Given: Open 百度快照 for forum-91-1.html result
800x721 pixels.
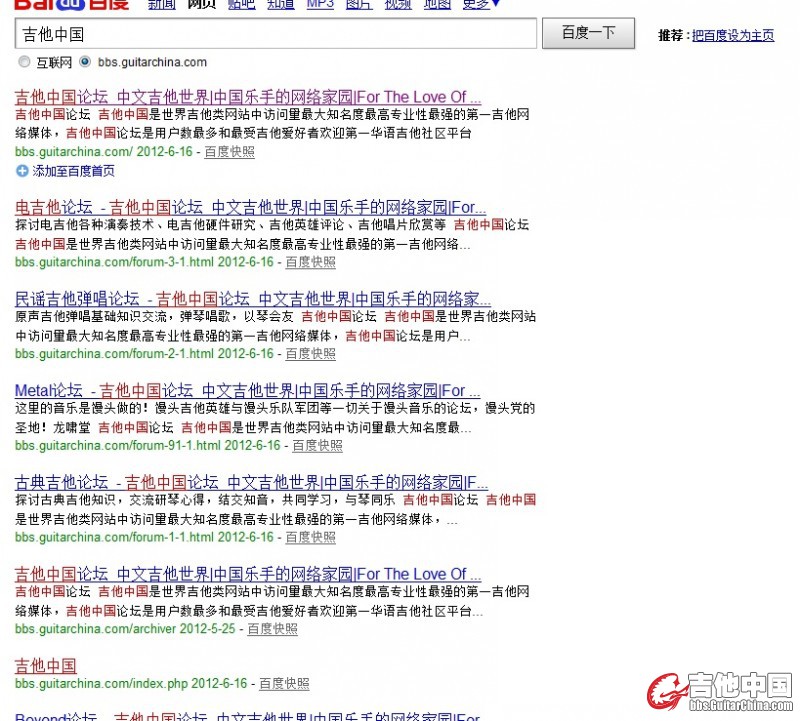Looking at the screenshot, I should click(317, 445).
